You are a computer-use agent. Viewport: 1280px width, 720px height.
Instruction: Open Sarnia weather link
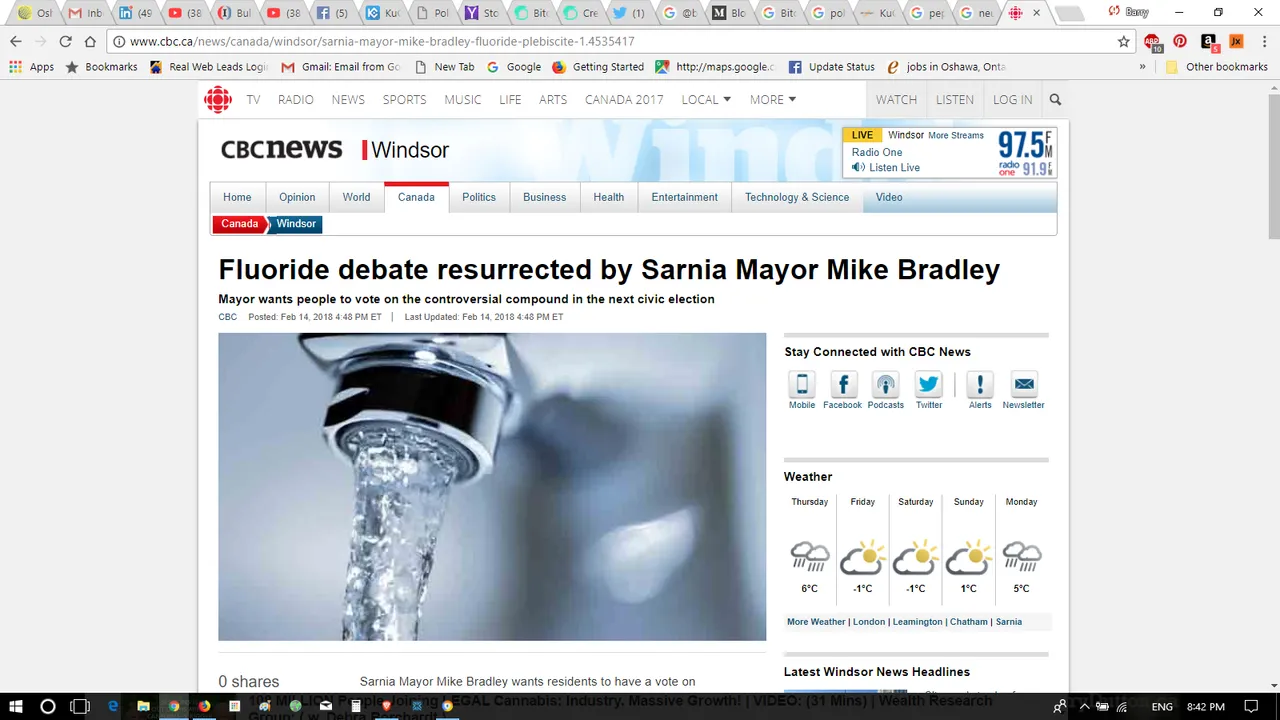pyautogui.click(x=1009, y=622)
